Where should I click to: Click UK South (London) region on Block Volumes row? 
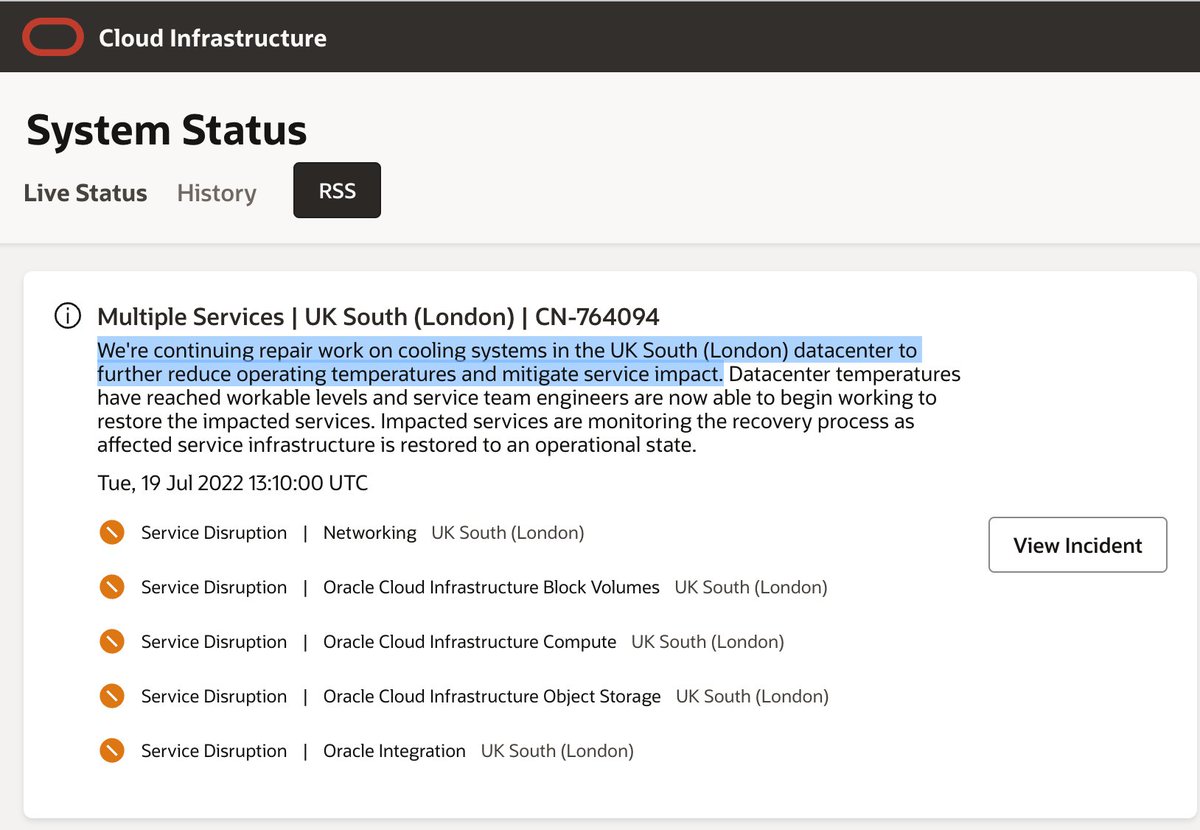tap(751, 587)
